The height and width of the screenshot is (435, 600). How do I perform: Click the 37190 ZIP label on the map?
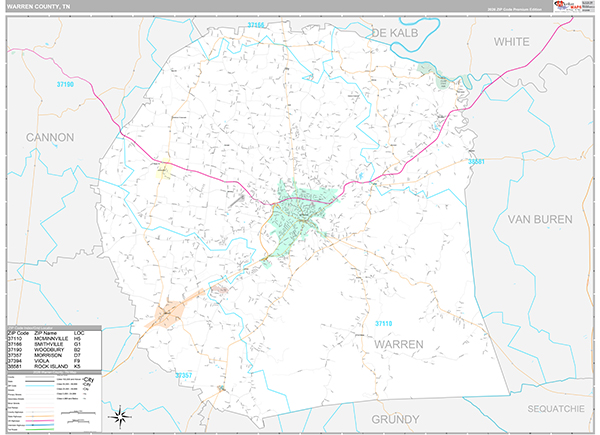click(x=65, y=84)
